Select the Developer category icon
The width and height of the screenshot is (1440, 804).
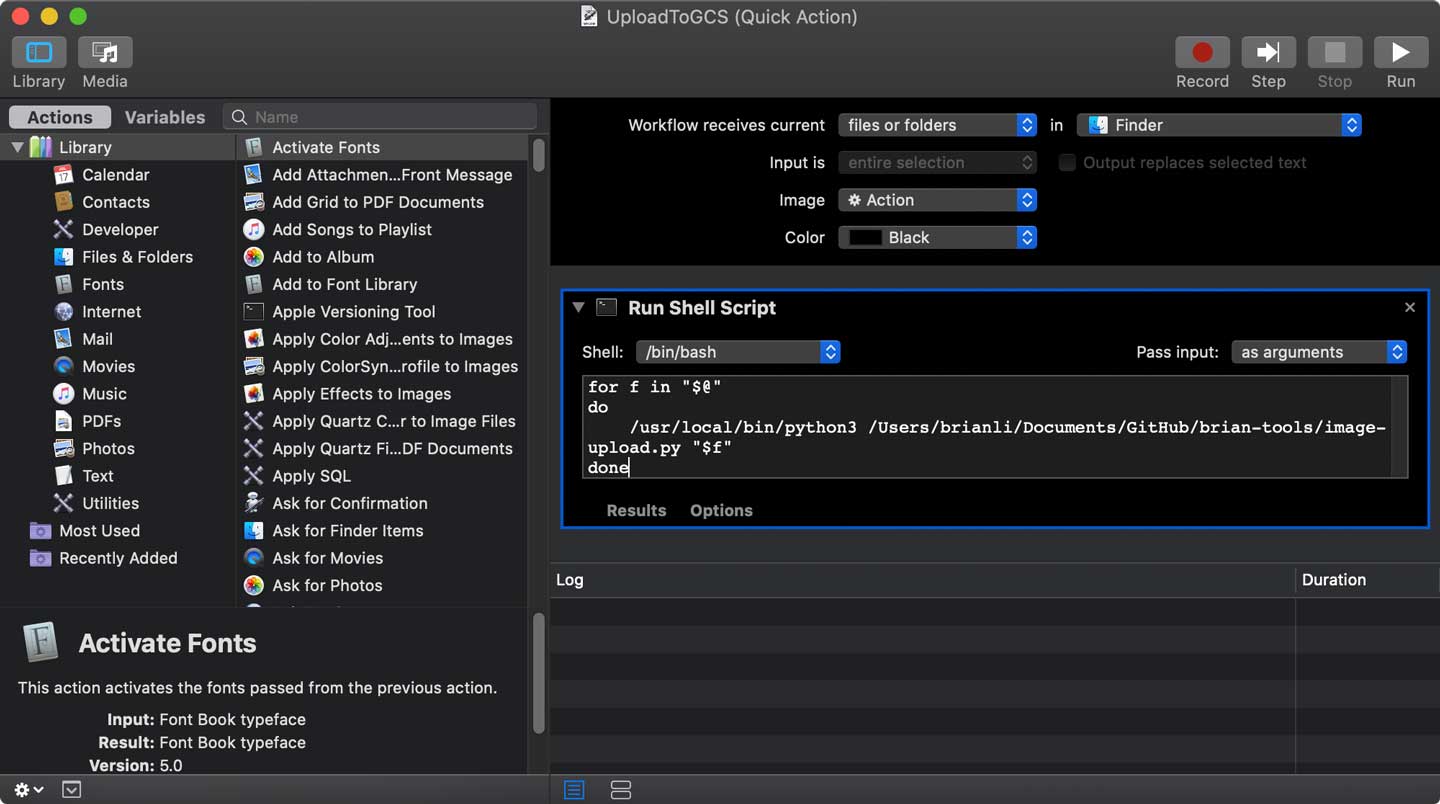click(x=64, y=229)
